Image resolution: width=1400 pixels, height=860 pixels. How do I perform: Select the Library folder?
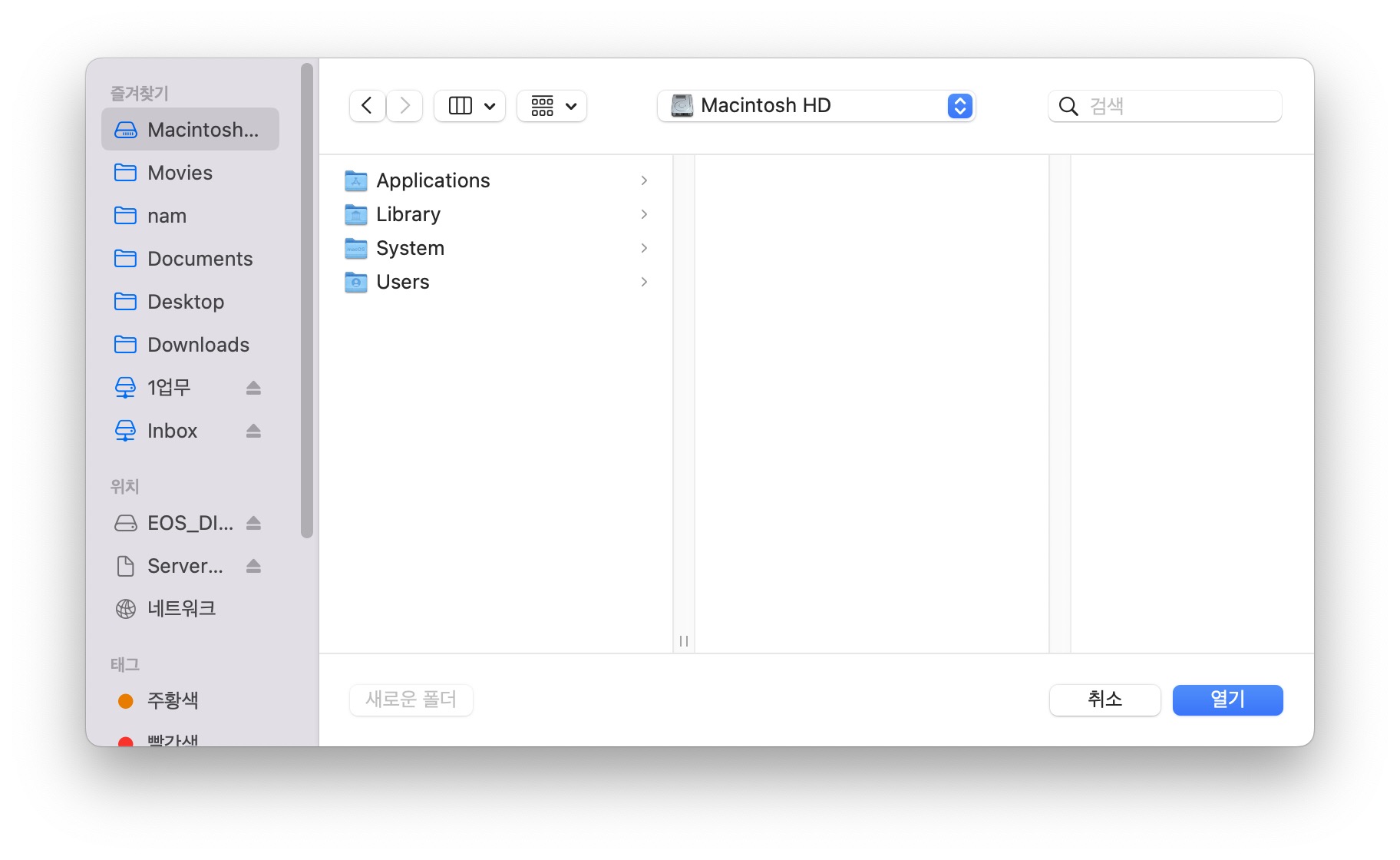pyautogui.click(x=497, y=214)
